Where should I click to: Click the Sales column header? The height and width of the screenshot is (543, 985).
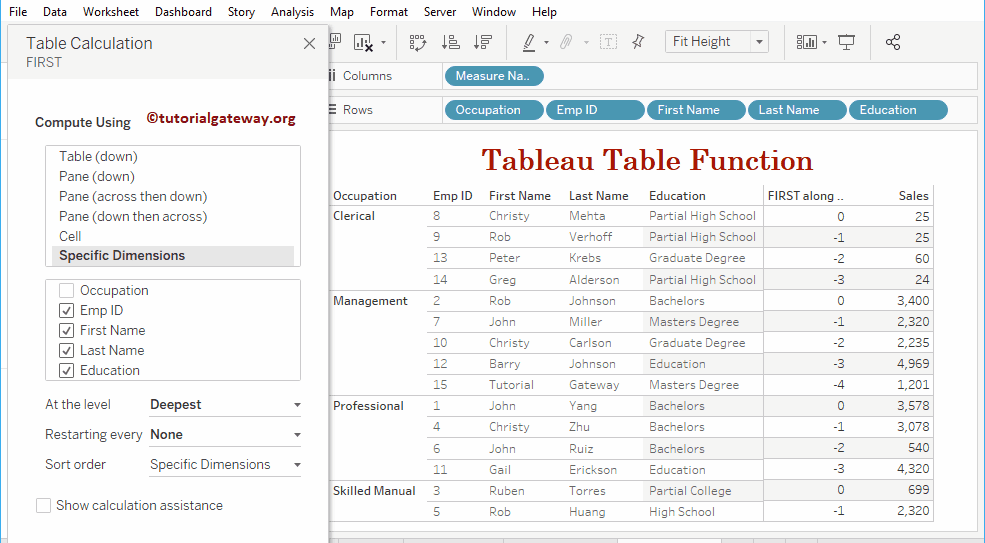[913, 196]
